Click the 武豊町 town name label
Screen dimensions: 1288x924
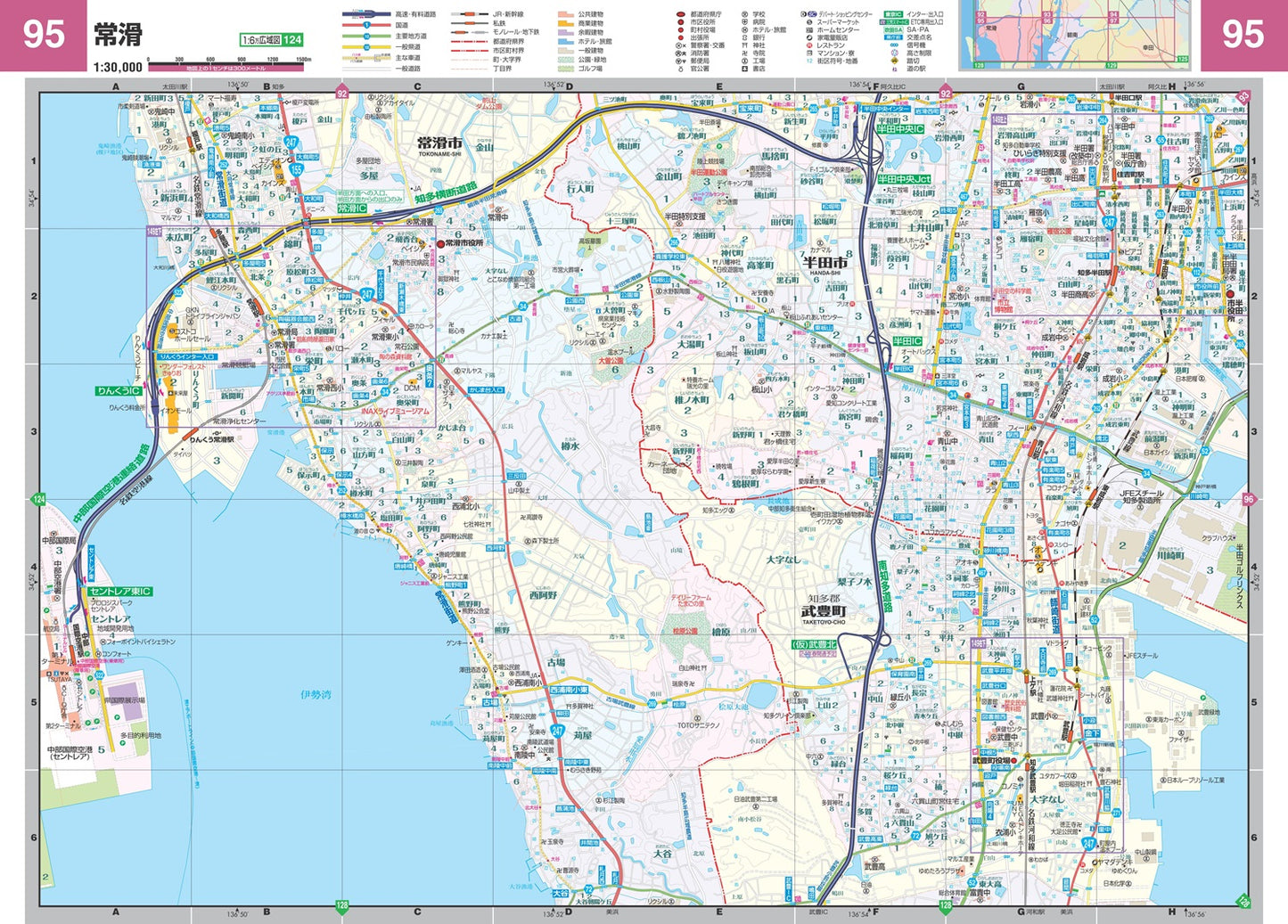[x=822, y=611]
